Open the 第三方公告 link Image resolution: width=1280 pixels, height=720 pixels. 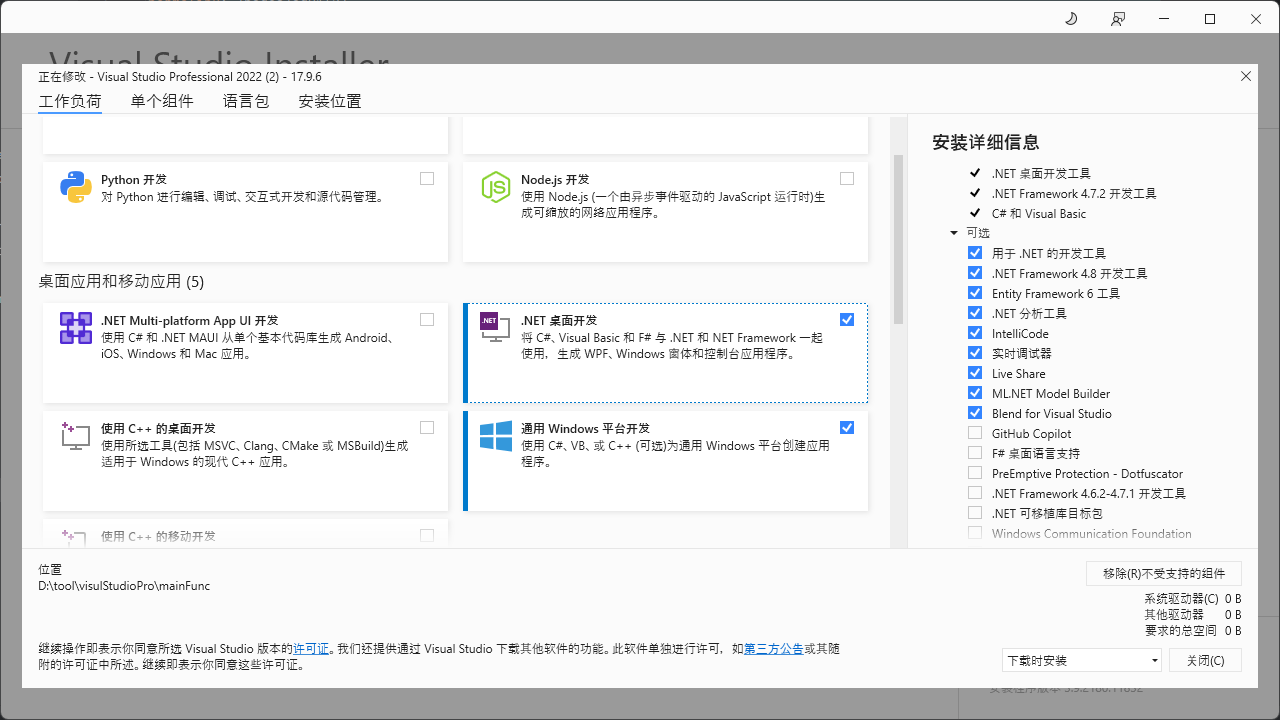point(773,649)
